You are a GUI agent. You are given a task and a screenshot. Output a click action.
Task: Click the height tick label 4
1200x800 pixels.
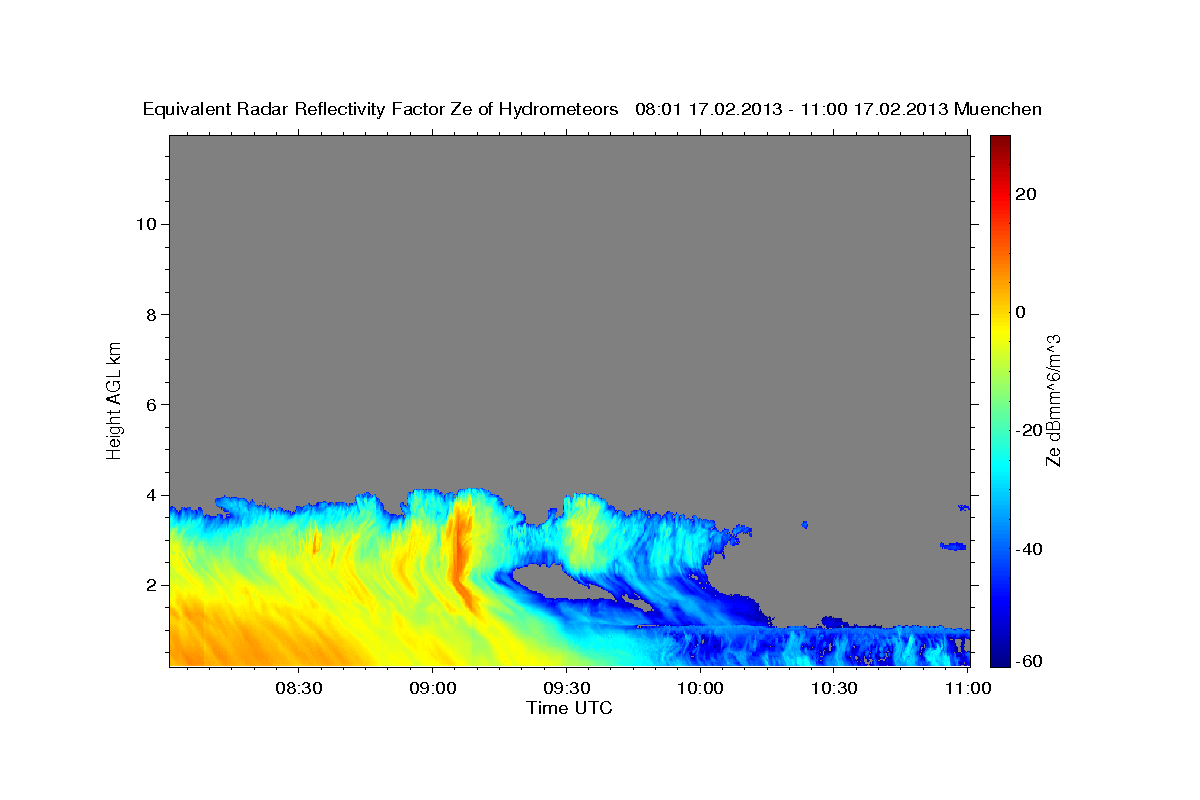click(151, 495)
